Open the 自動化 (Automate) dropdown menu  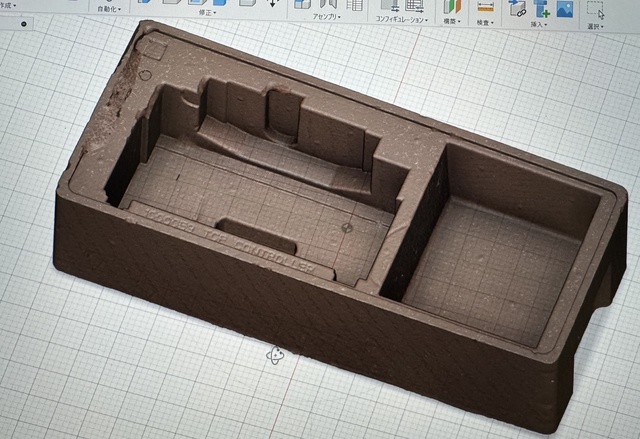click(x=109, y=9)
